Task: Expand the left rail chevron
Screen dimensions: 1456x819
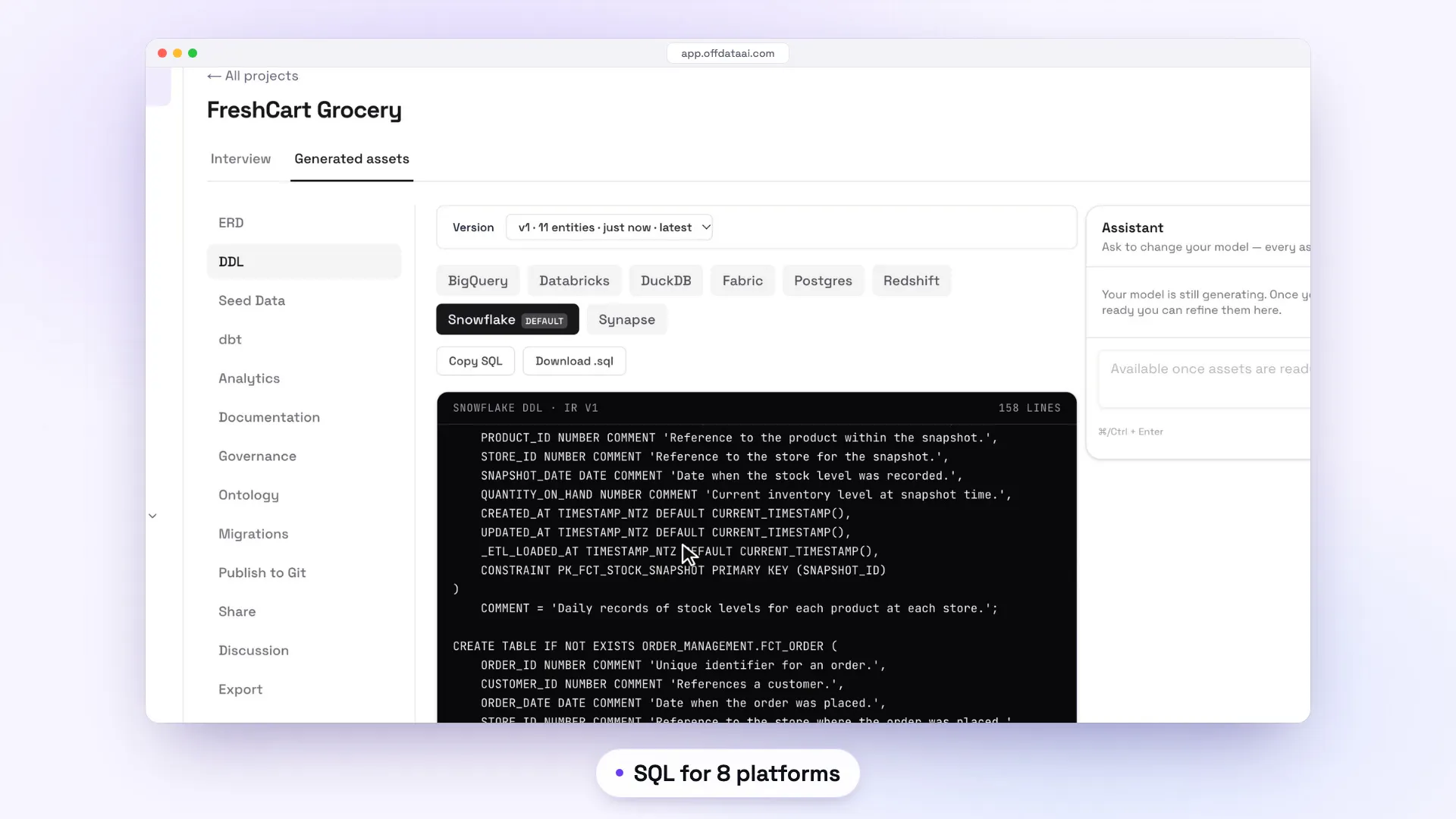Action: coord(152,516)
